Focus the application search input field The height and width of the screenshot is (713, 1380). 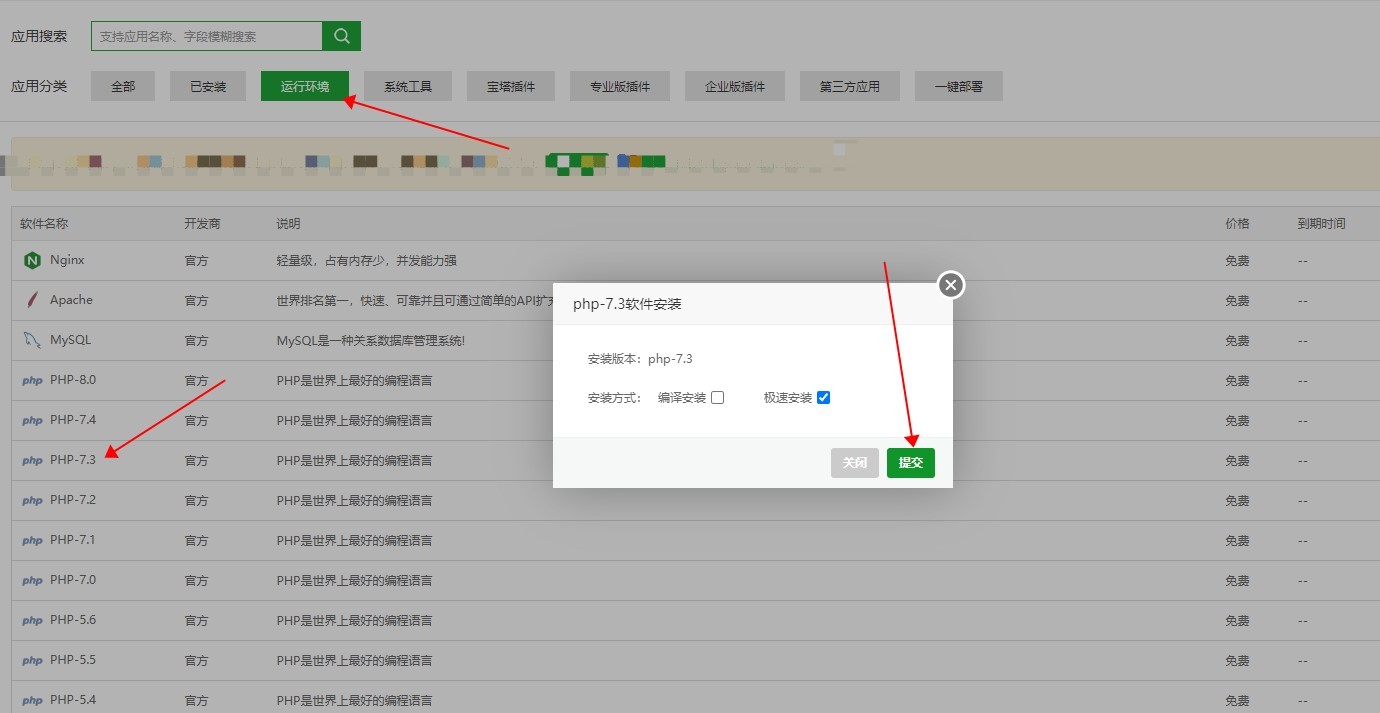(207, 36)
